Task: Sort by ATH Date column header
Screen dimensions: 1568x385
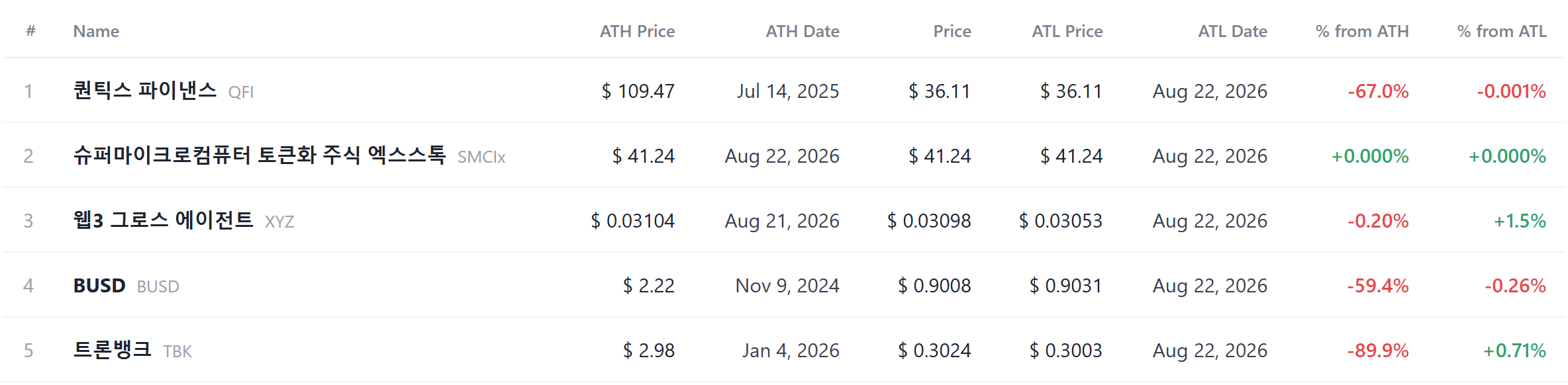Action: pos(803,31)
